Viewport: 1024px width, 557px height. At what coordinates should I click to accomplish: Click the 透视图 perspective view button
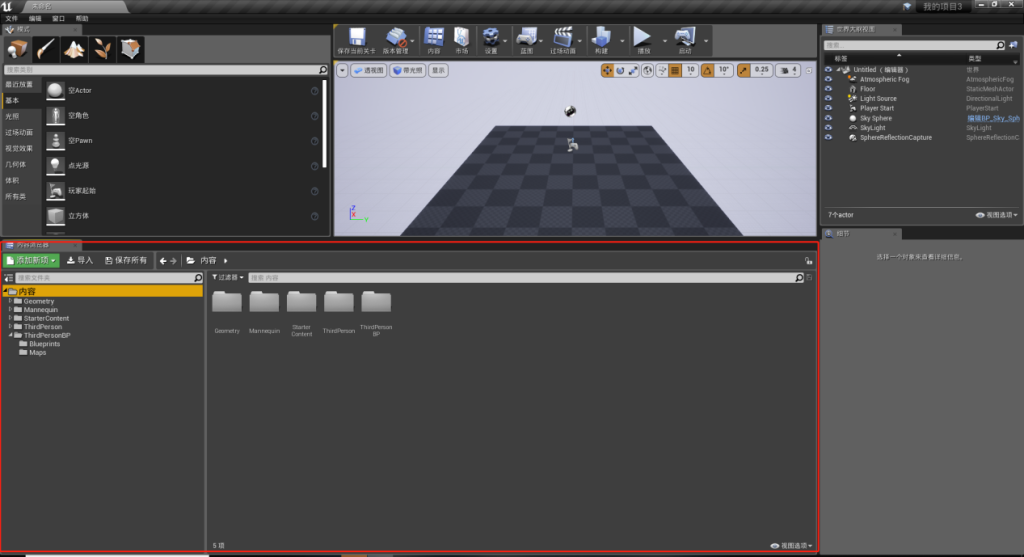[x=369, y=71]
